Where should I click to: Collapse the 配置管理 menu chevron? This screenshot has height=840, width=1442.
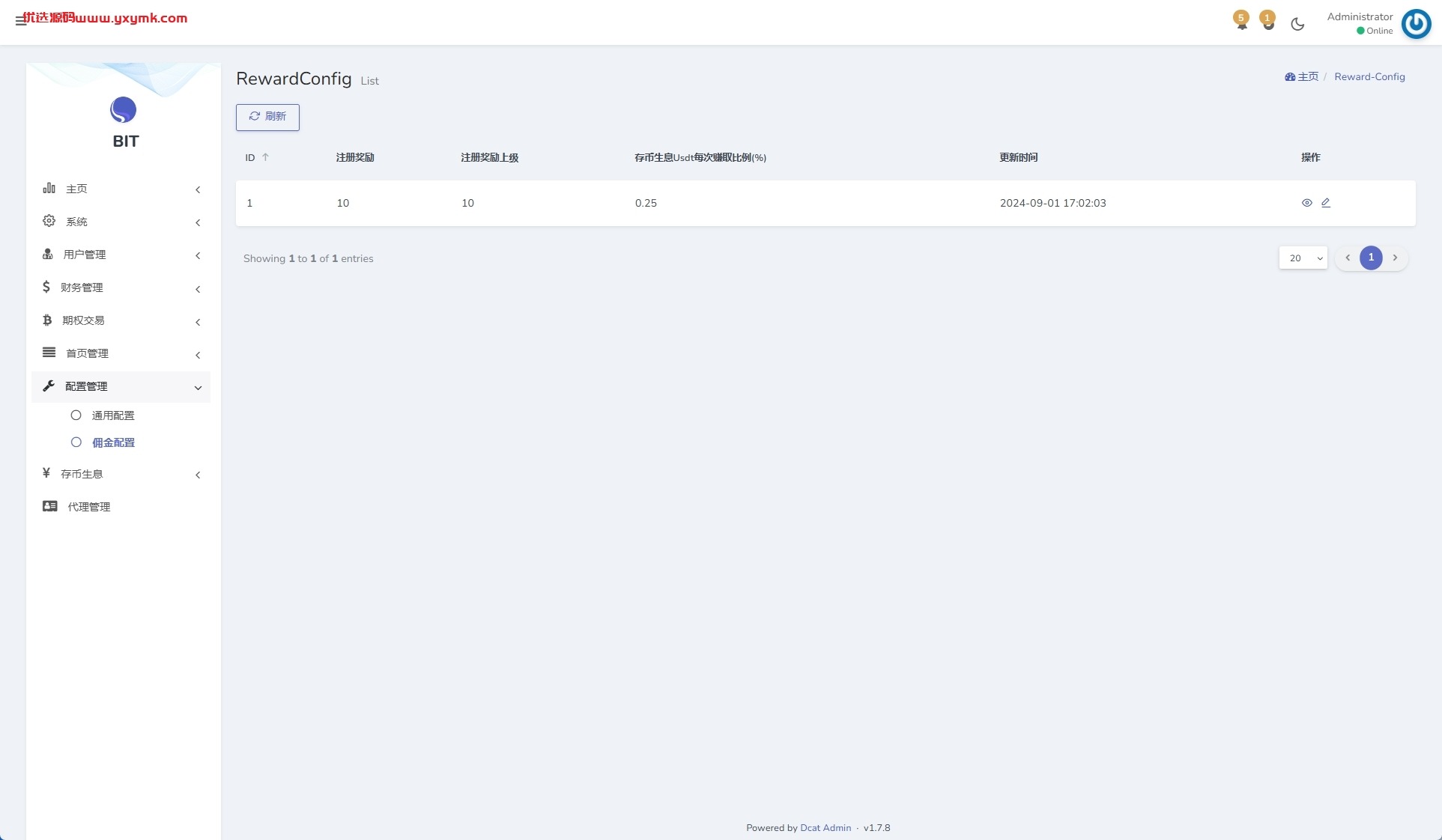[x=198, y=388]
